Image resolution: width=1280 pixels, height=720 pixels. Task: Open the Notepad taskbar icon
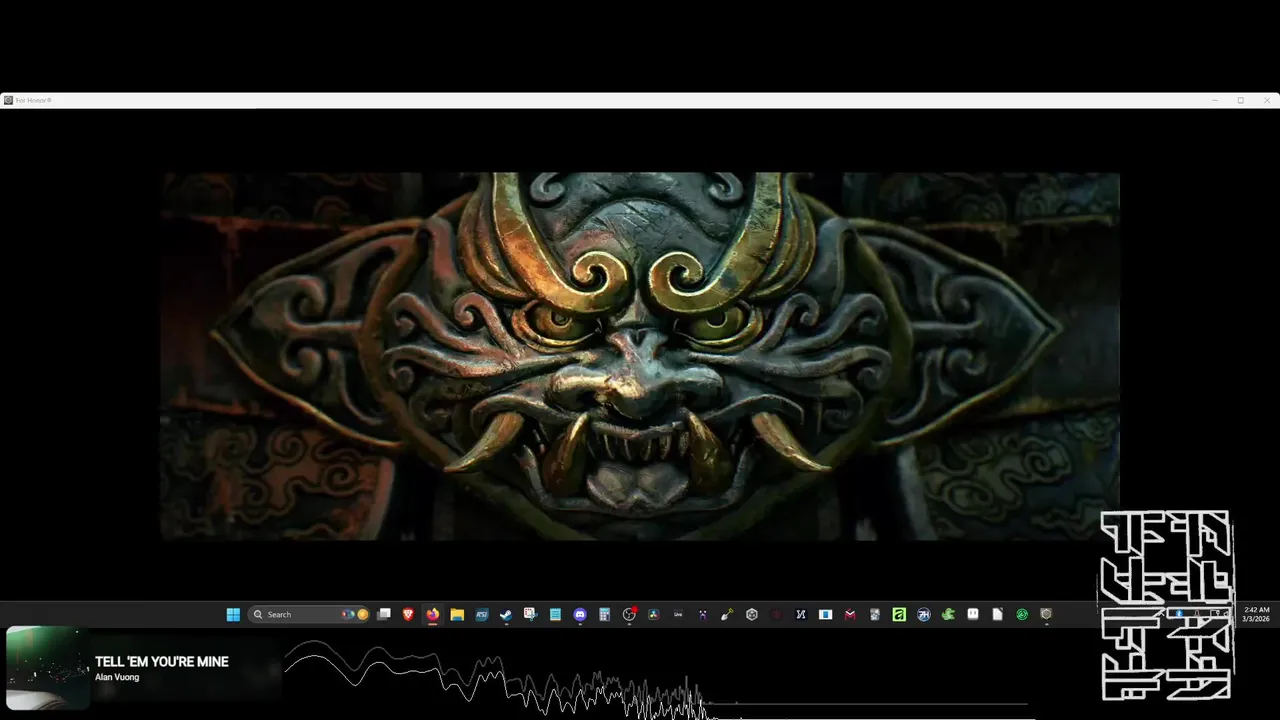coord(555,614)
